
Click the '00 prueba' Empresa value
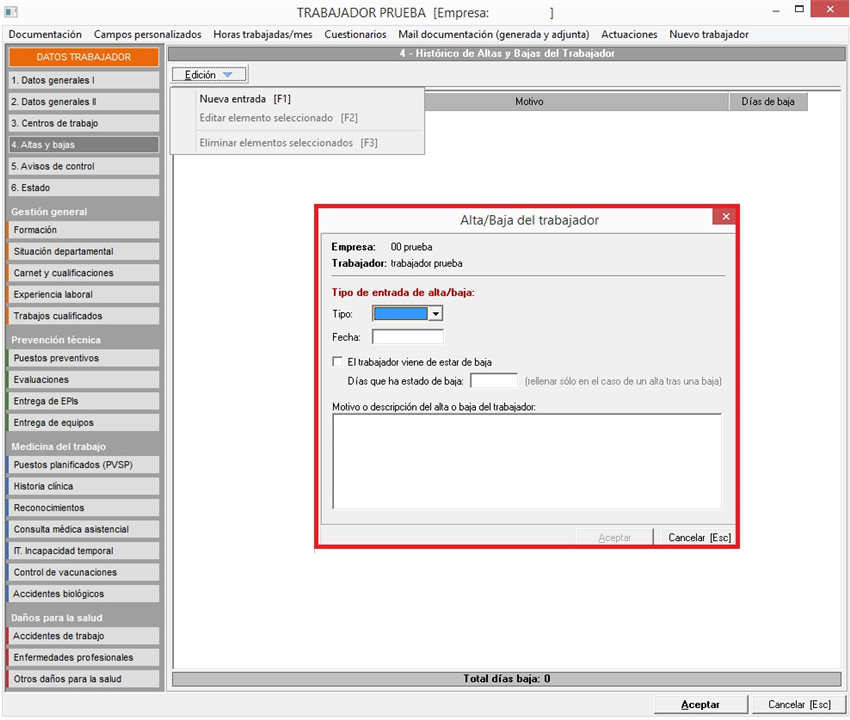tap(411, 247)
